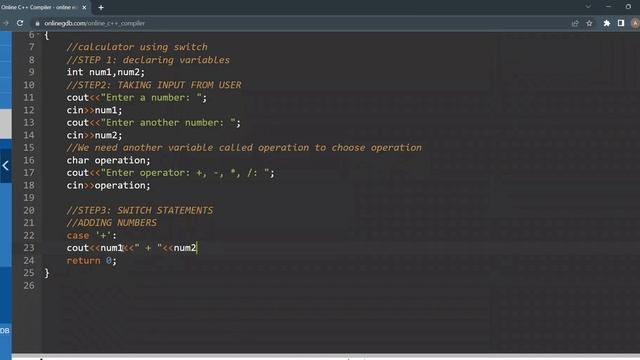This screenshot has height=360, width=640.
Task: Close the Online C++ Compiler tab
Action: (84, 7)
